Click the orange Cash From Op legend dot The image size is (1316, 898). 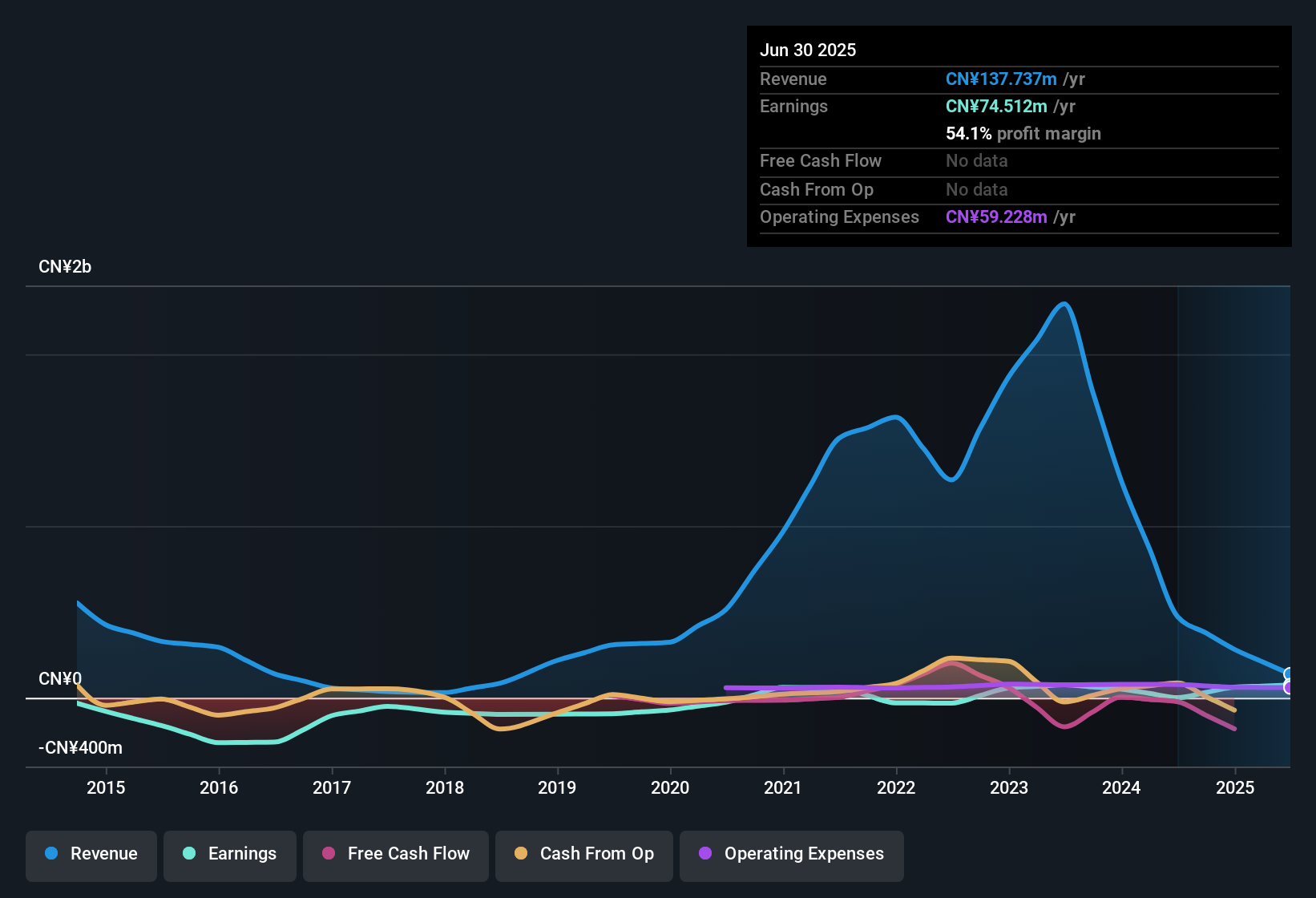tap(521, 854)
